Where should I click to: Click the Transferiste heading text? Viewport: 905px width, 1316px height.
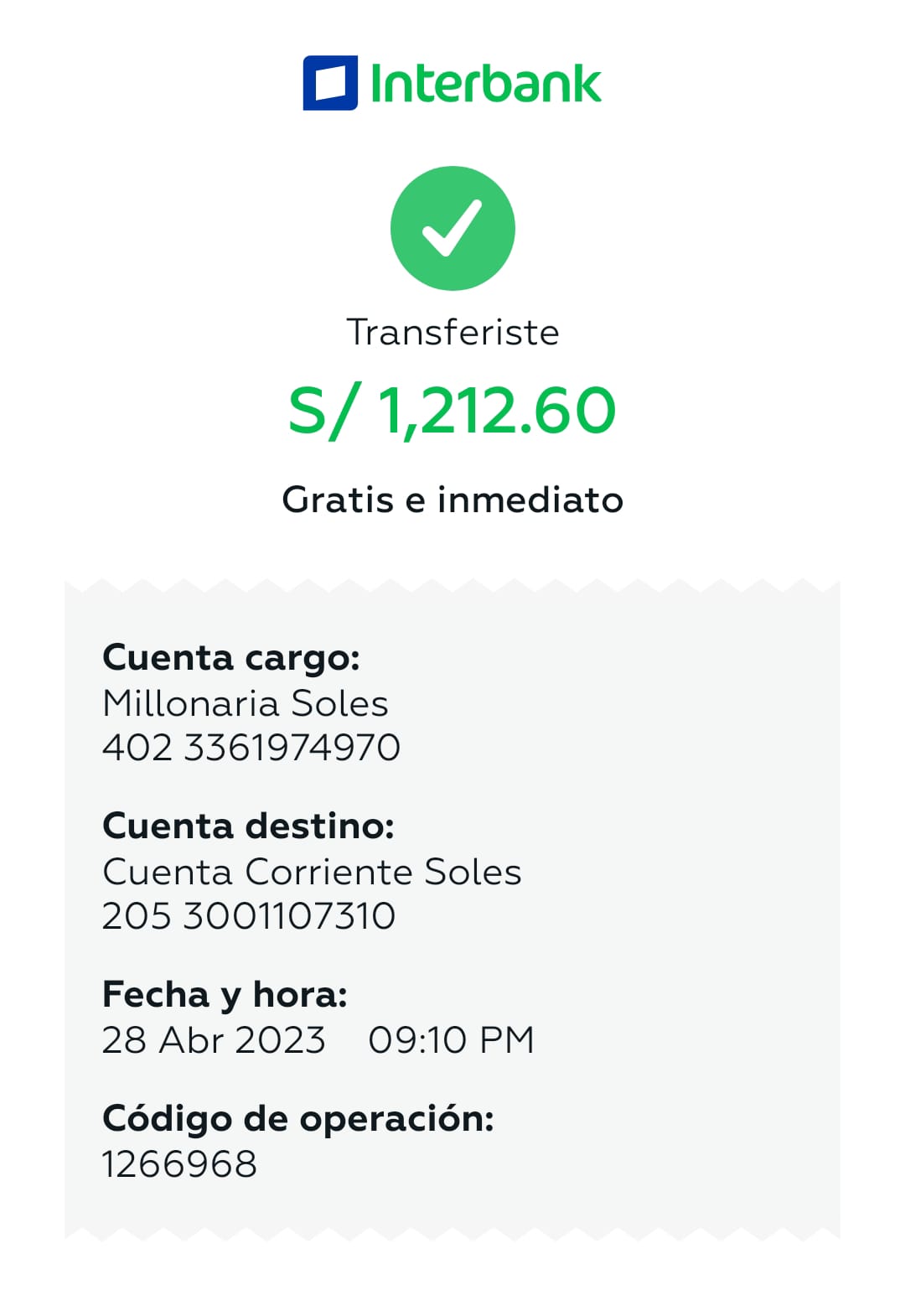tap(452, 333)
